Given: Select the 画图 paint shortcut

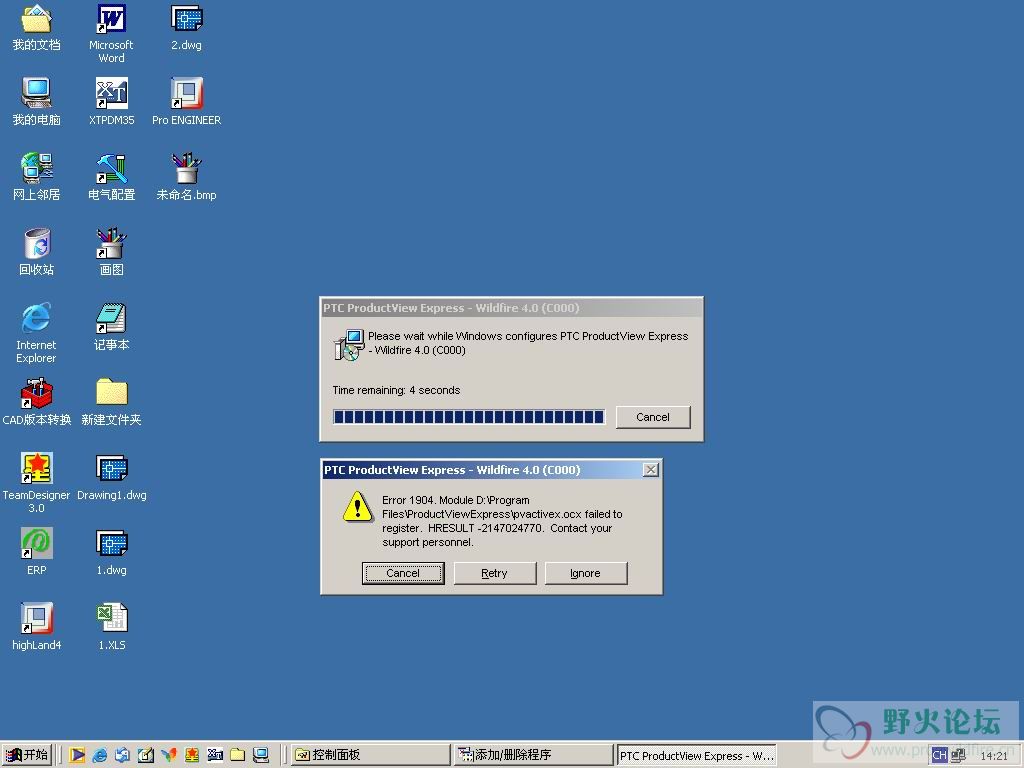Looking at the screenshot, I should point(112,252).
